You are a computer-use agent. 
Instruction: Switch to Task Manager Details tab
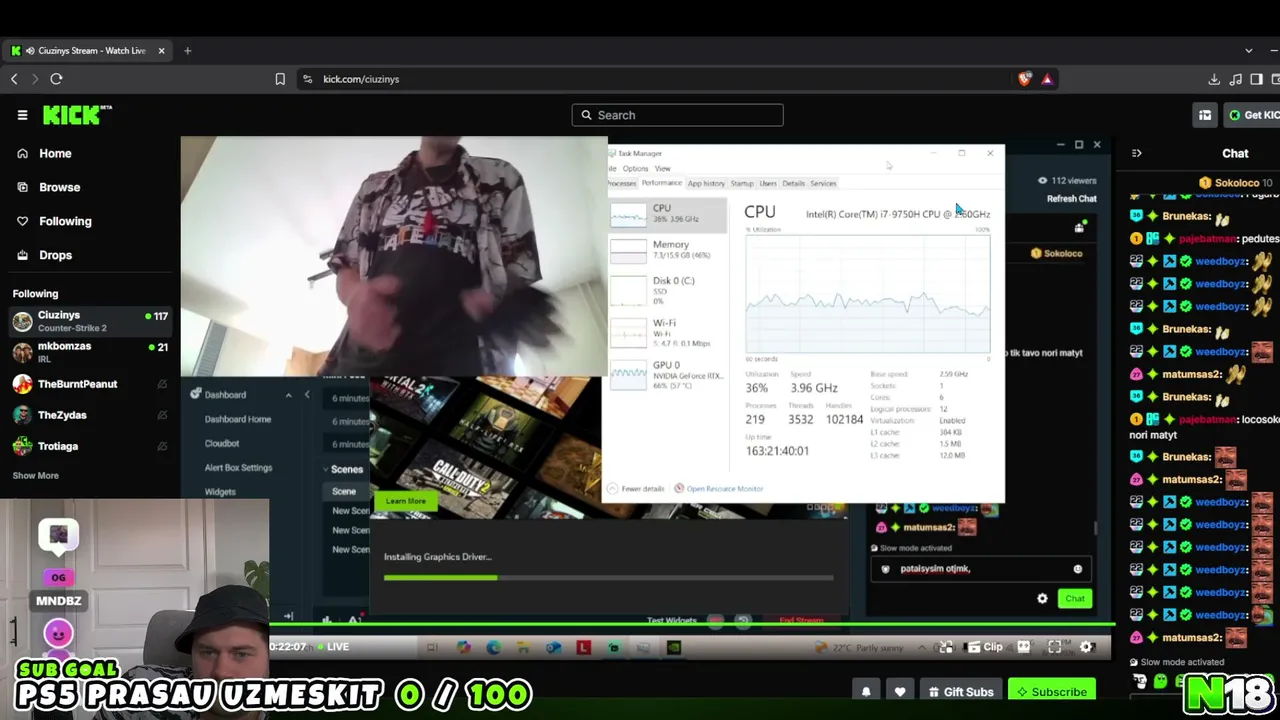[x=793, y=183]
